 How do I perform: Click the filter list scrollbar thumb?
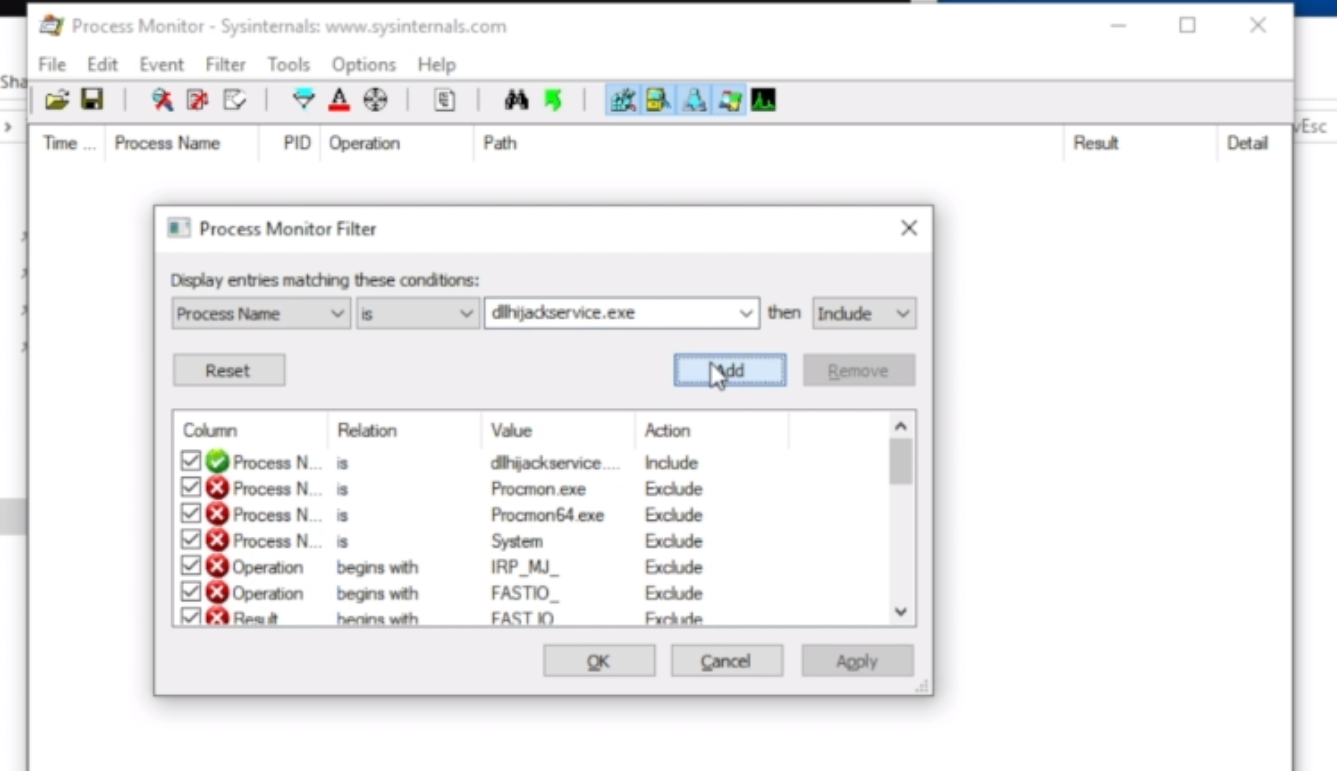[901, 461]
